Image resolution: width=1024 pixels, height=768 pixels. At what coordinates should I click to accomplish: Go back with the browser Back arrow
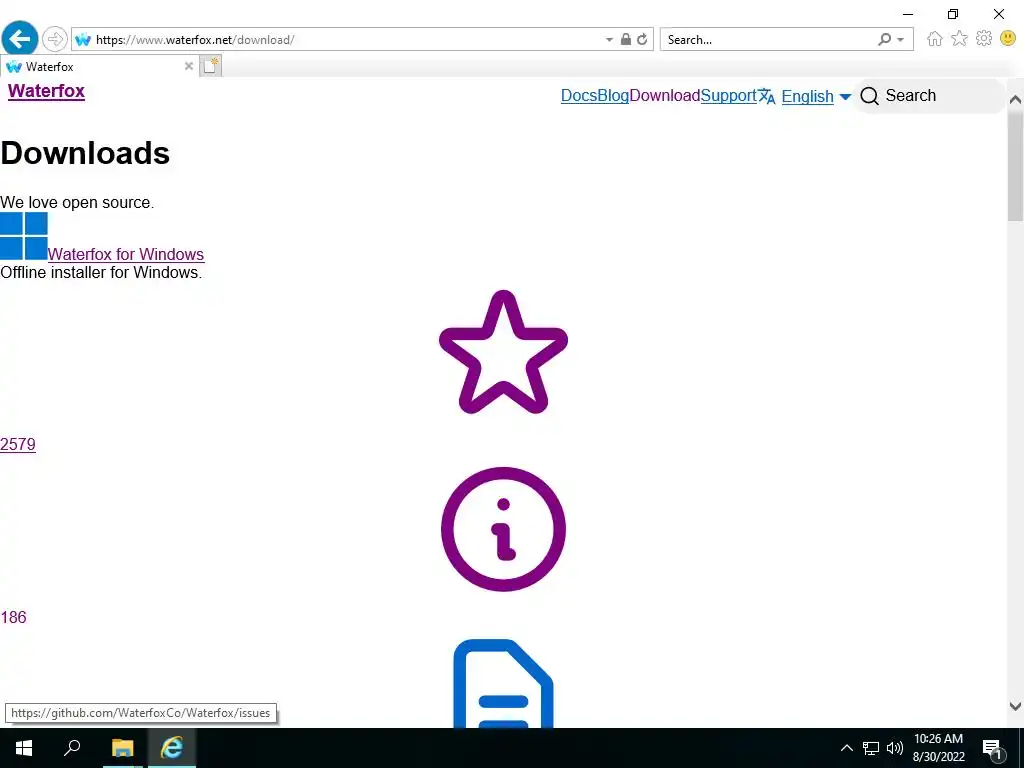tap(20, 39)
